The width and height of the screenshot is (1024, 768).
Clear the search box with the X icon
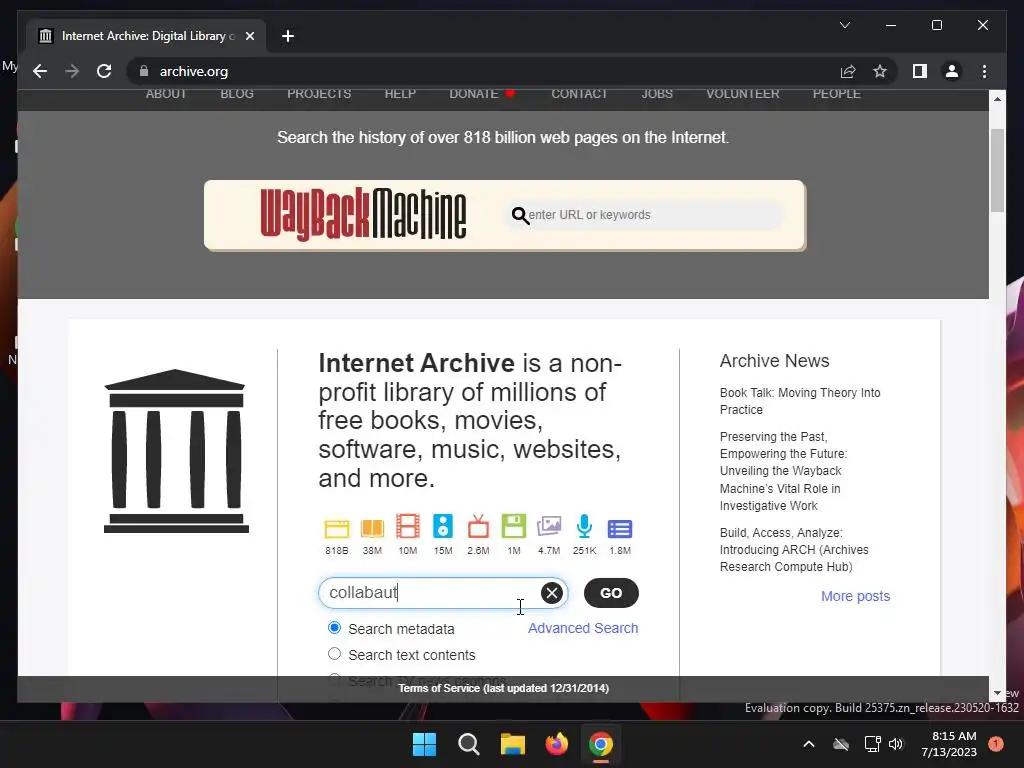pos(552,593)
